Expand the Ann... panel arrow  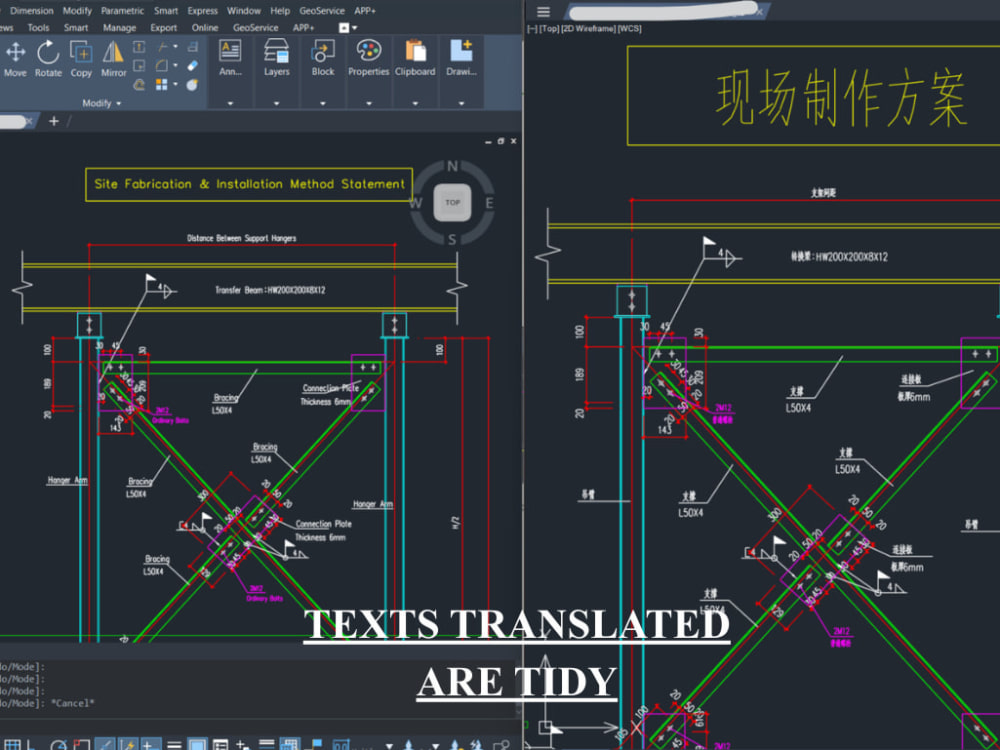[x=230, y=103]
